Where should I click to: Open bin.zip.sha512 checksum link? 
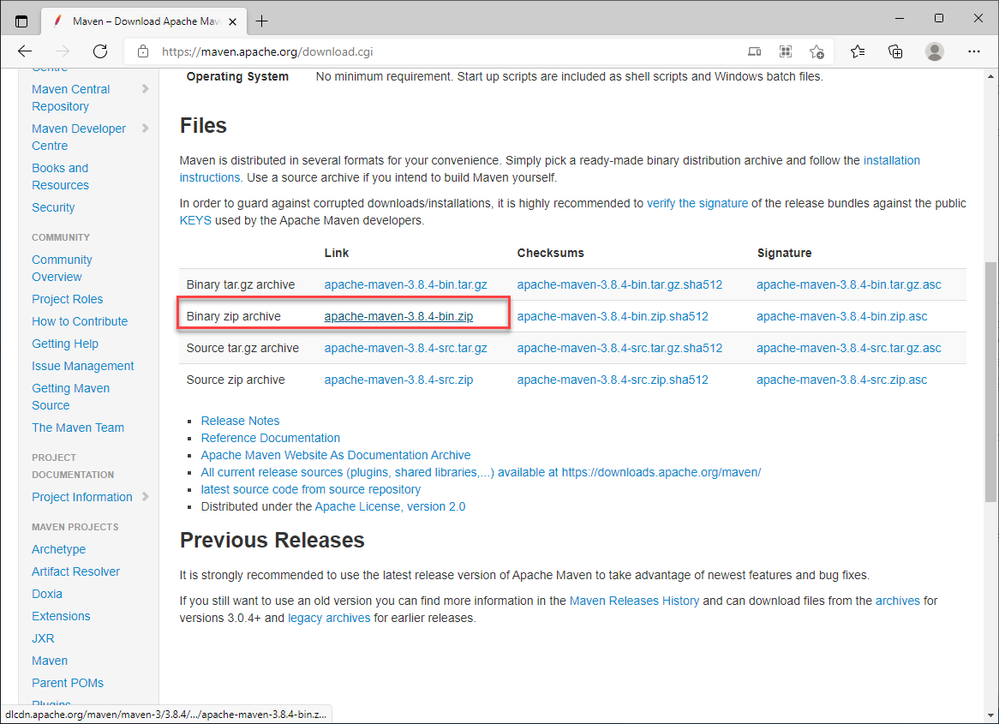pyautogui.click(x=612, y=317)
